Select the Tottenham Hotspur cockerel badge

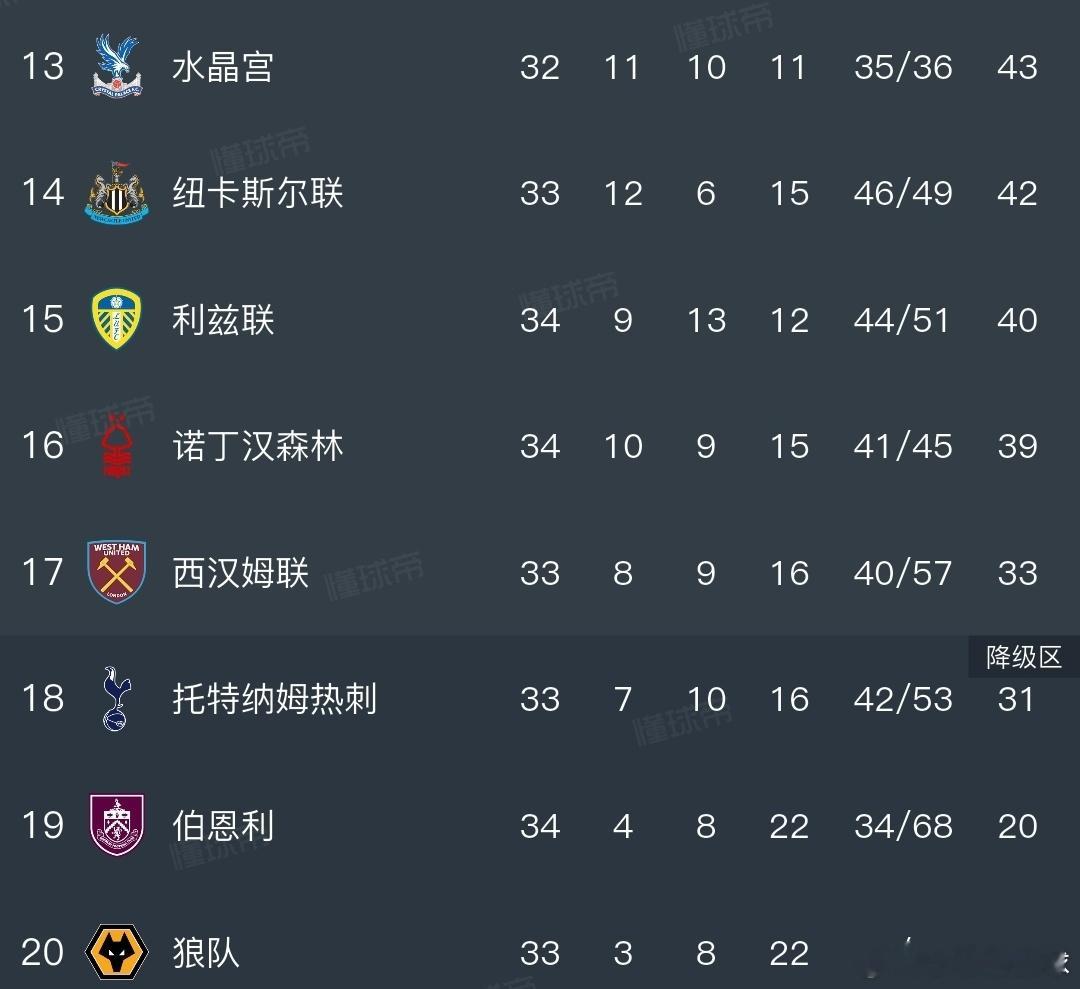click(114, 699)
